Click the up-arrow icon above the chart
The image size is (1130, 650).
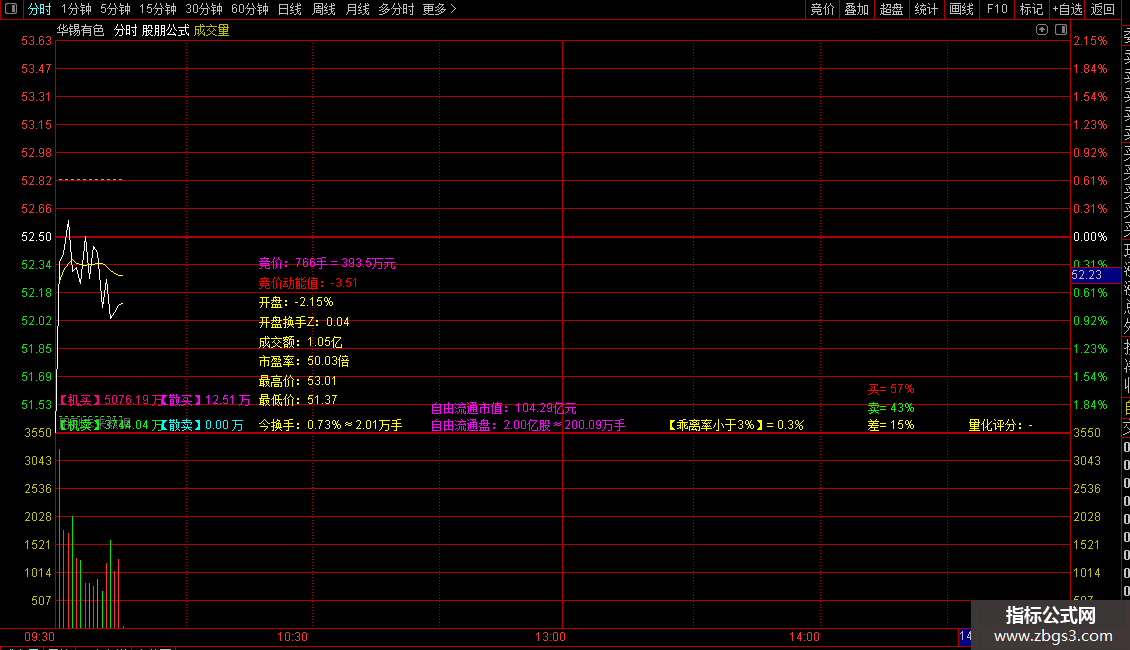click(x=1041, y=30)
